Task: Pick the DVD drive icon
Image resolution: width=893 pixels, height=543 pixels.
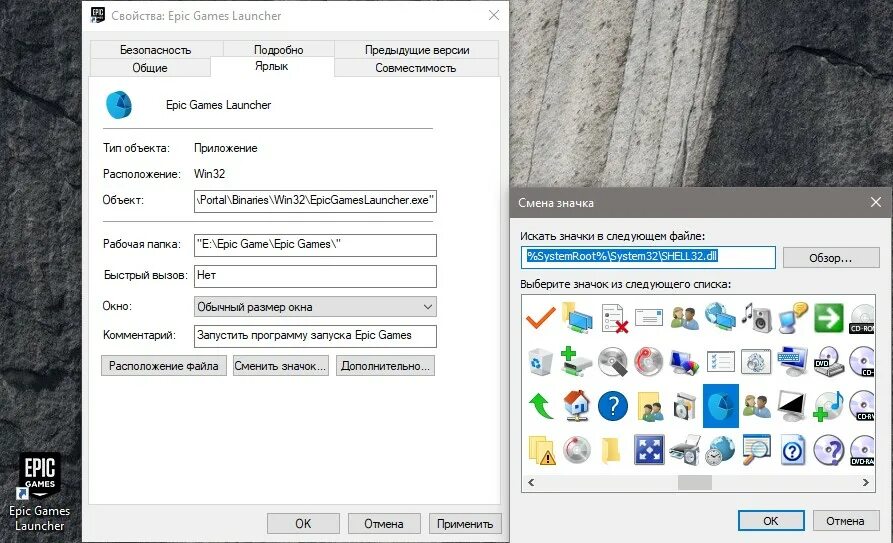Action: coord(828,361)
